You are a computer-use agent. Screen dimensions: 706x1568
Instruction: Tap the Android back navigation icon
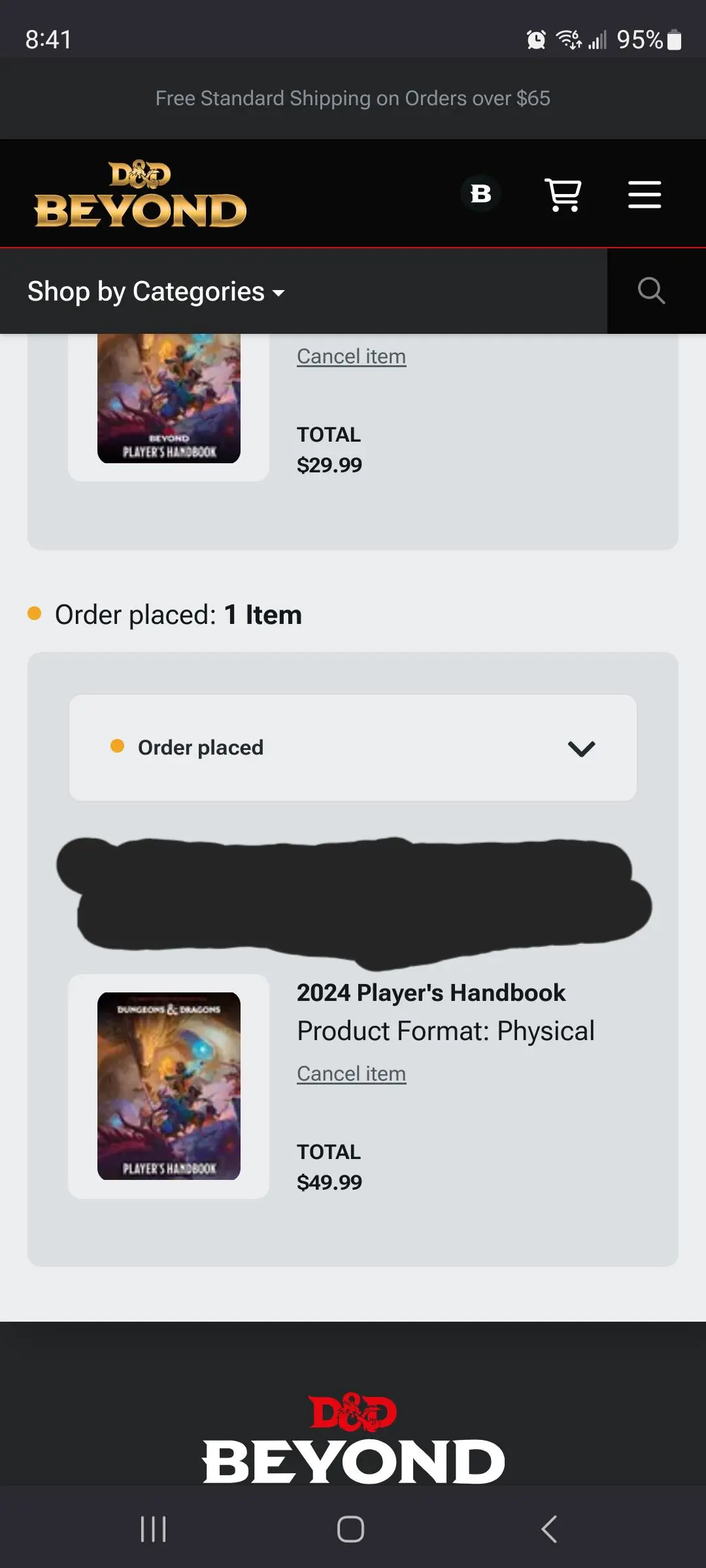[x=548, y=1529]
